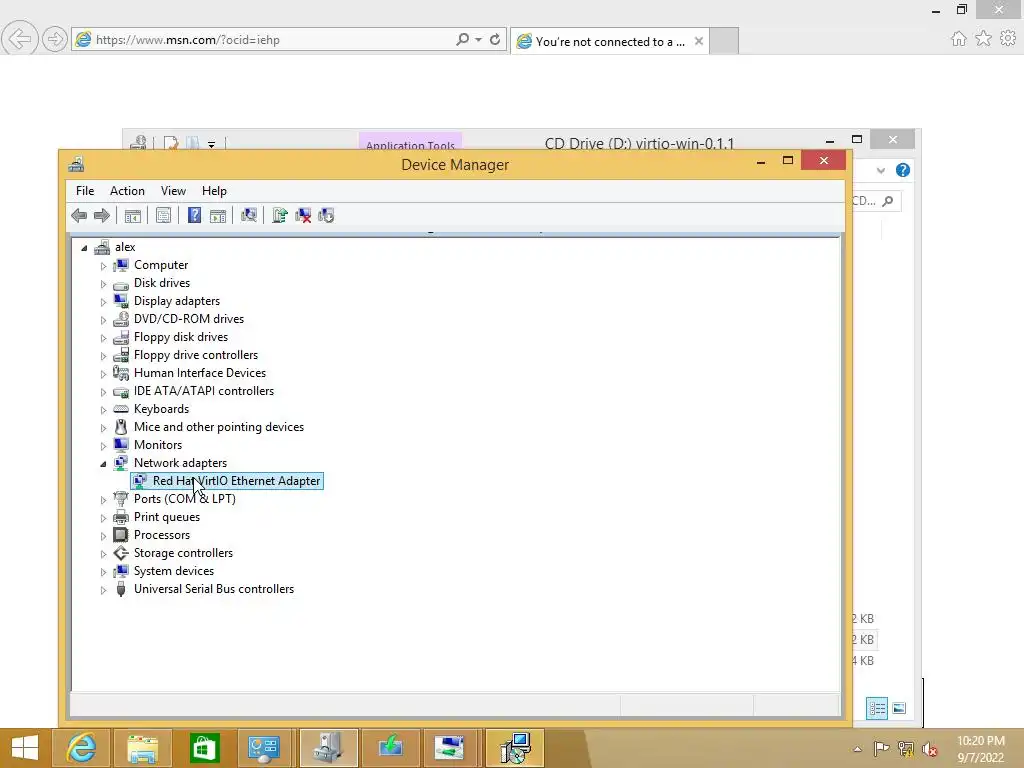Collapse the alex root node
The image size is (1024, 768).
[84, 248]
